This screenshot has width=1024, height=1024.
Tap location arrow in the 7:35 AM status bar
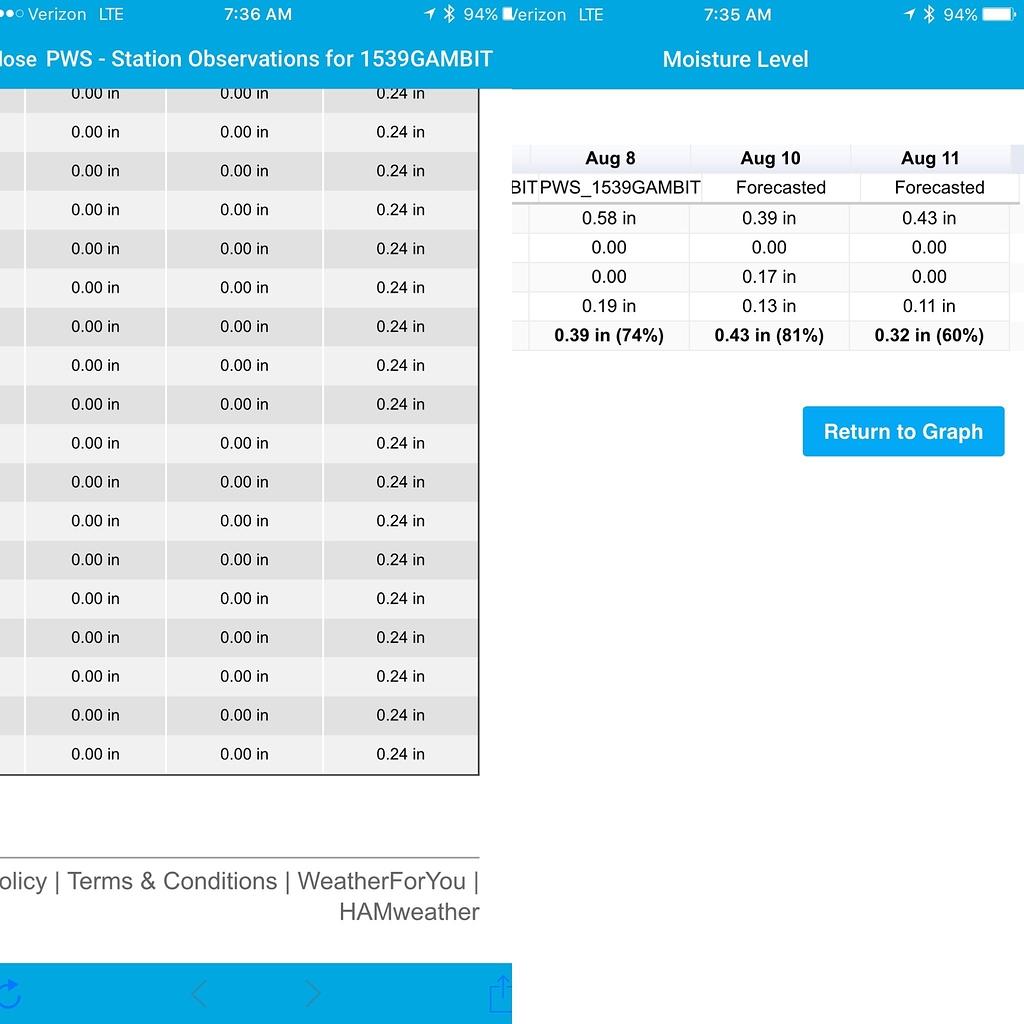908,14
